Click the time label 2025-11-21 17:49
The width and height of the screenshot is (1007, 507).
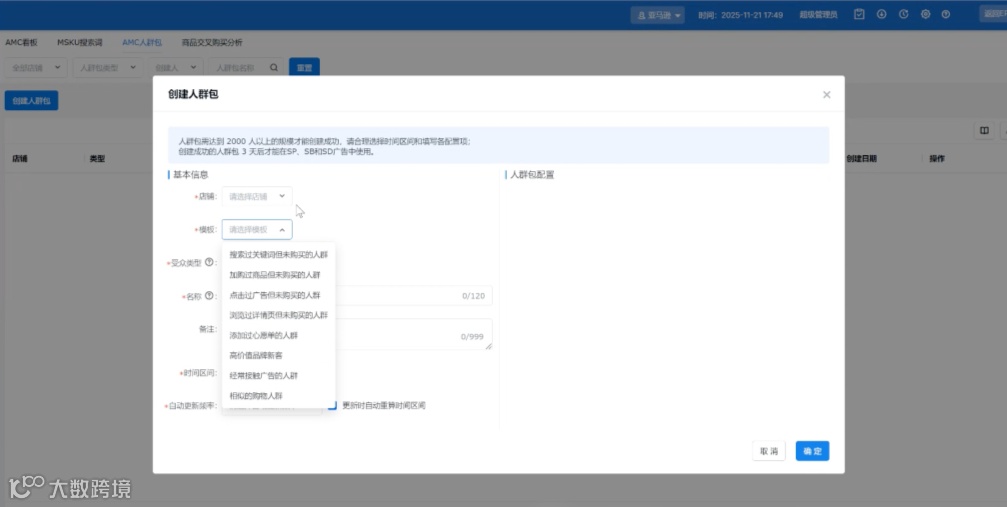[x=740, y=15]
